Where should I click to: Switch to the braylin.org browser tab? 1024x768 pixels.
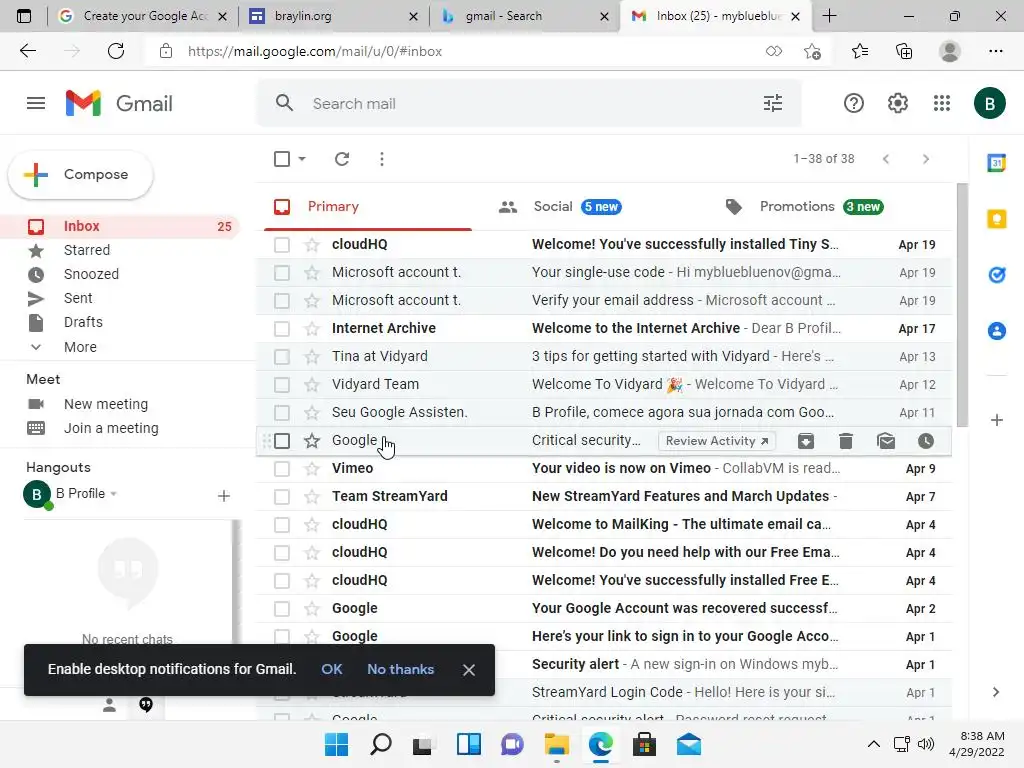click(333, 16)
